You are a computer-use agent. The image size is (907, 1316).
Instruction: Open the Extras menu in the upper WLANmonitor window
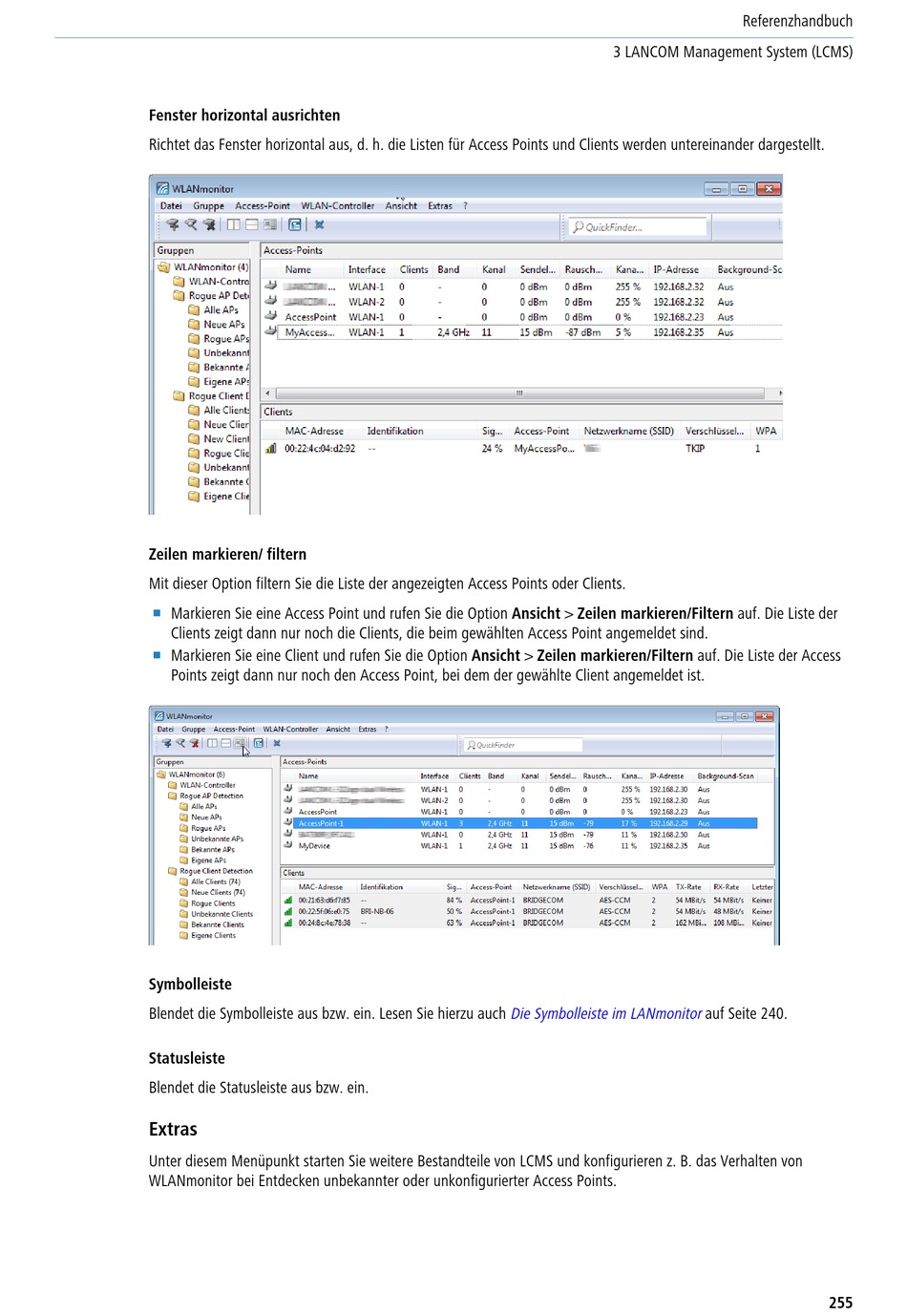[440, 205]
